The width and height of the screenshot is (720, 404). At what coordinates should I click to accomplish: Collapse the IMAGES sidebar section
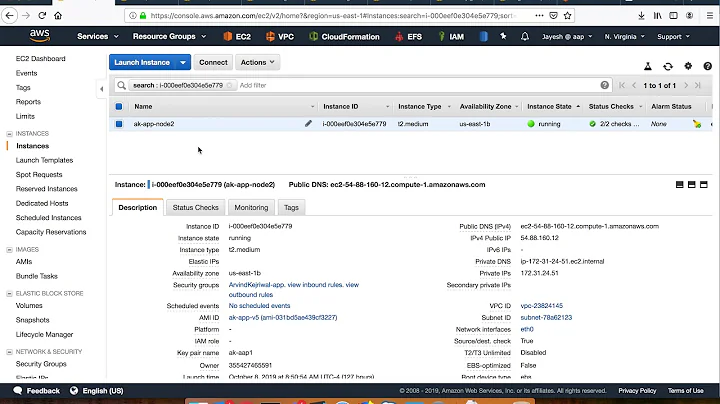tap(9, 250)
